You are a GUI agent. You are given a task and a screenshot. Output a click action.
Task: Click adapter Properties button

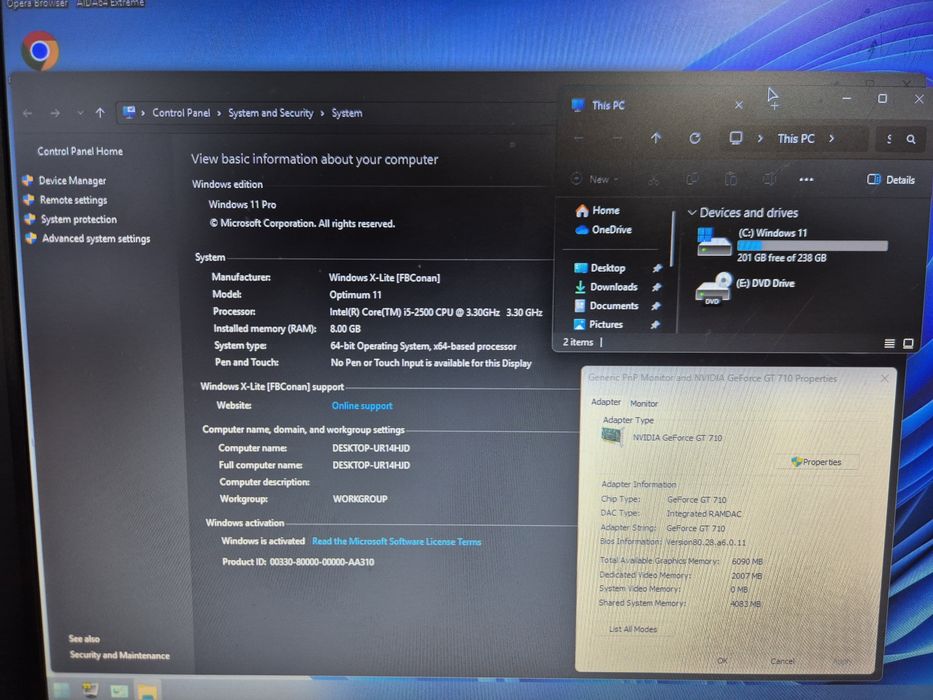[x=816, y=462]
